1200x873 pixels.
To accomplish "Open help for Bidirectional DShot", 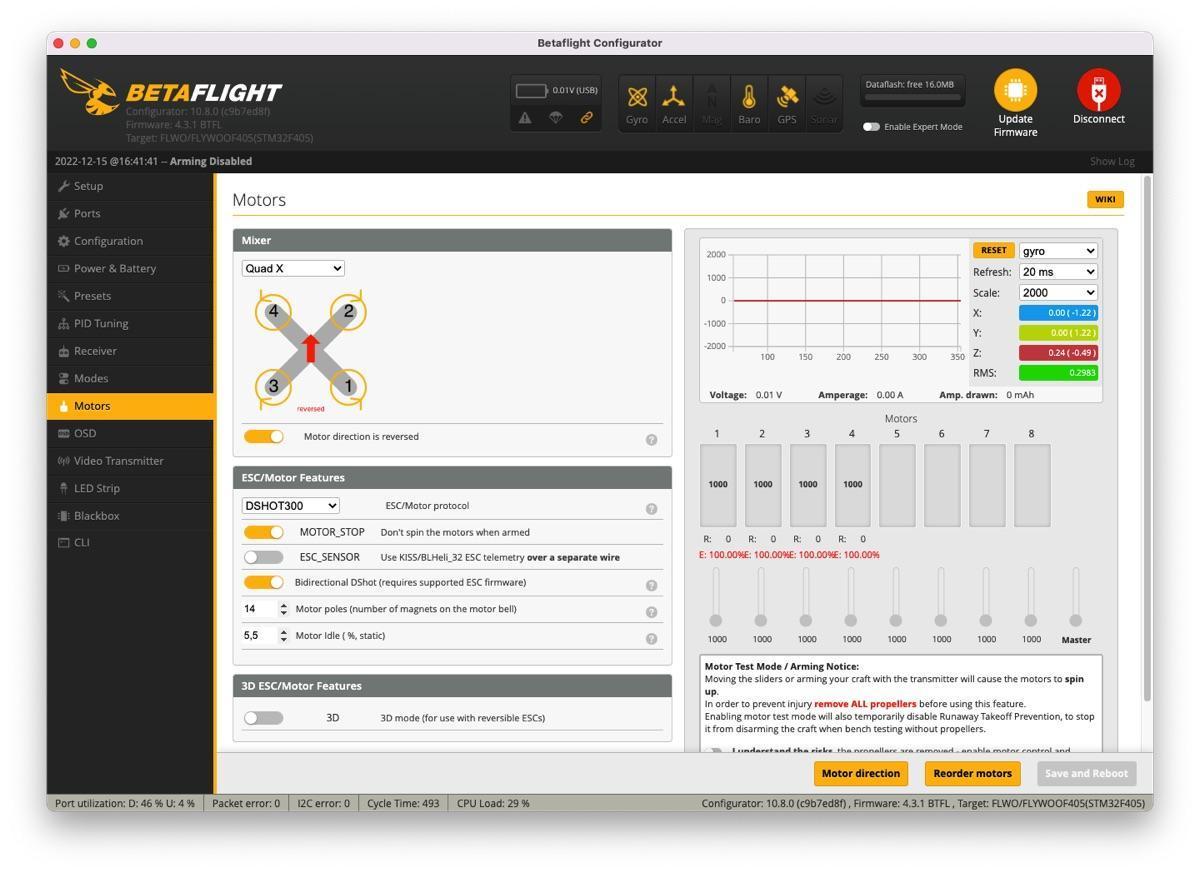I will coord(651,585).
